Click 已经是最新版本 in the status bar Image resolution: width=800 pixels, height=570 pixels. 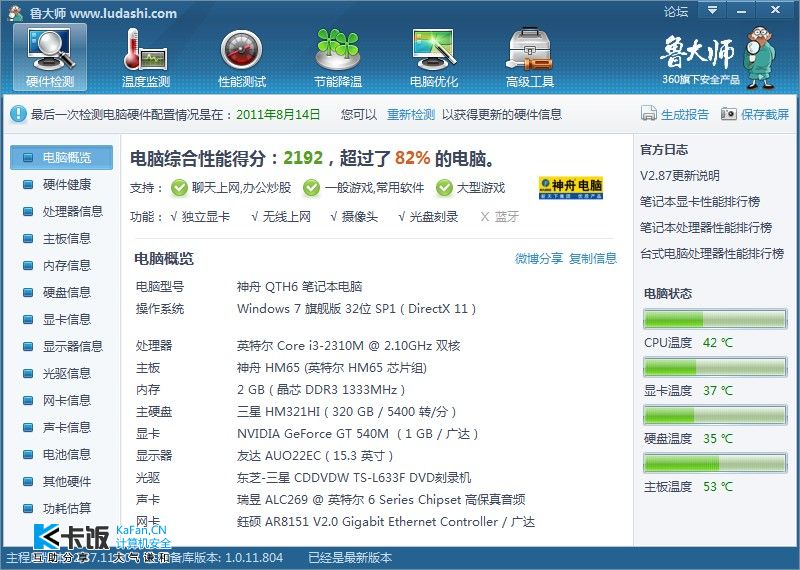coord(350,558)
